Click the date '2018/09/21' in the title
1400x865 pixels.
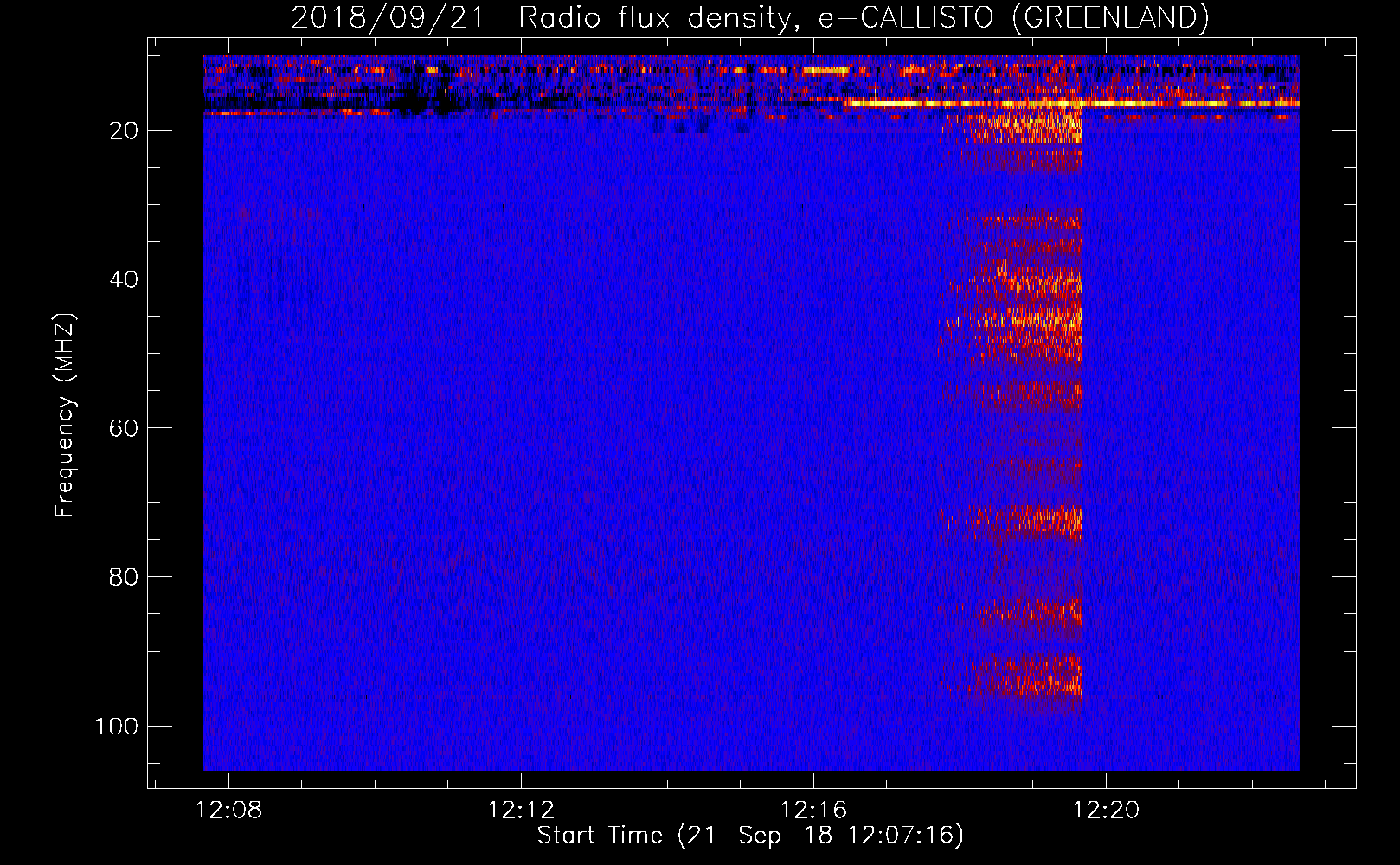tap(388, 17)
